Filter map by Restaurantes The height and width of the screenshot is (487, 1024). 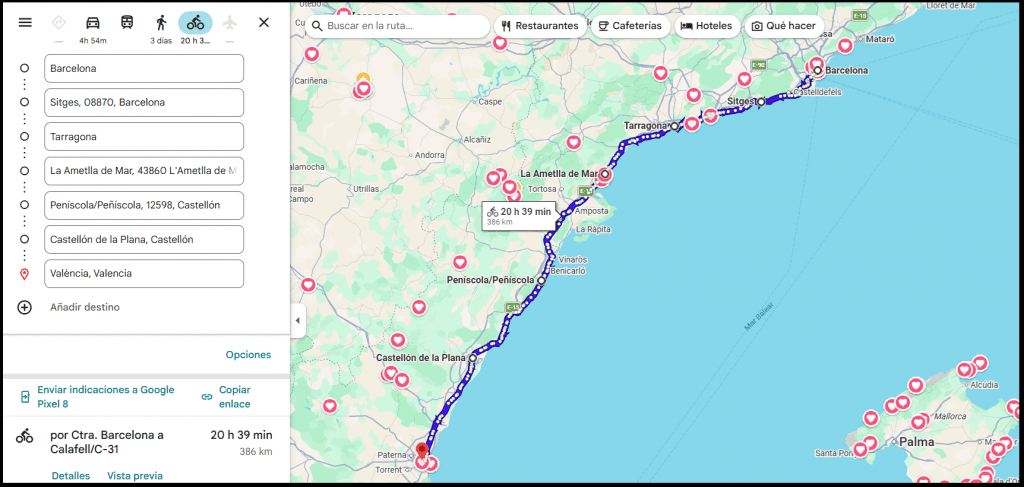(x=540, y=26)
